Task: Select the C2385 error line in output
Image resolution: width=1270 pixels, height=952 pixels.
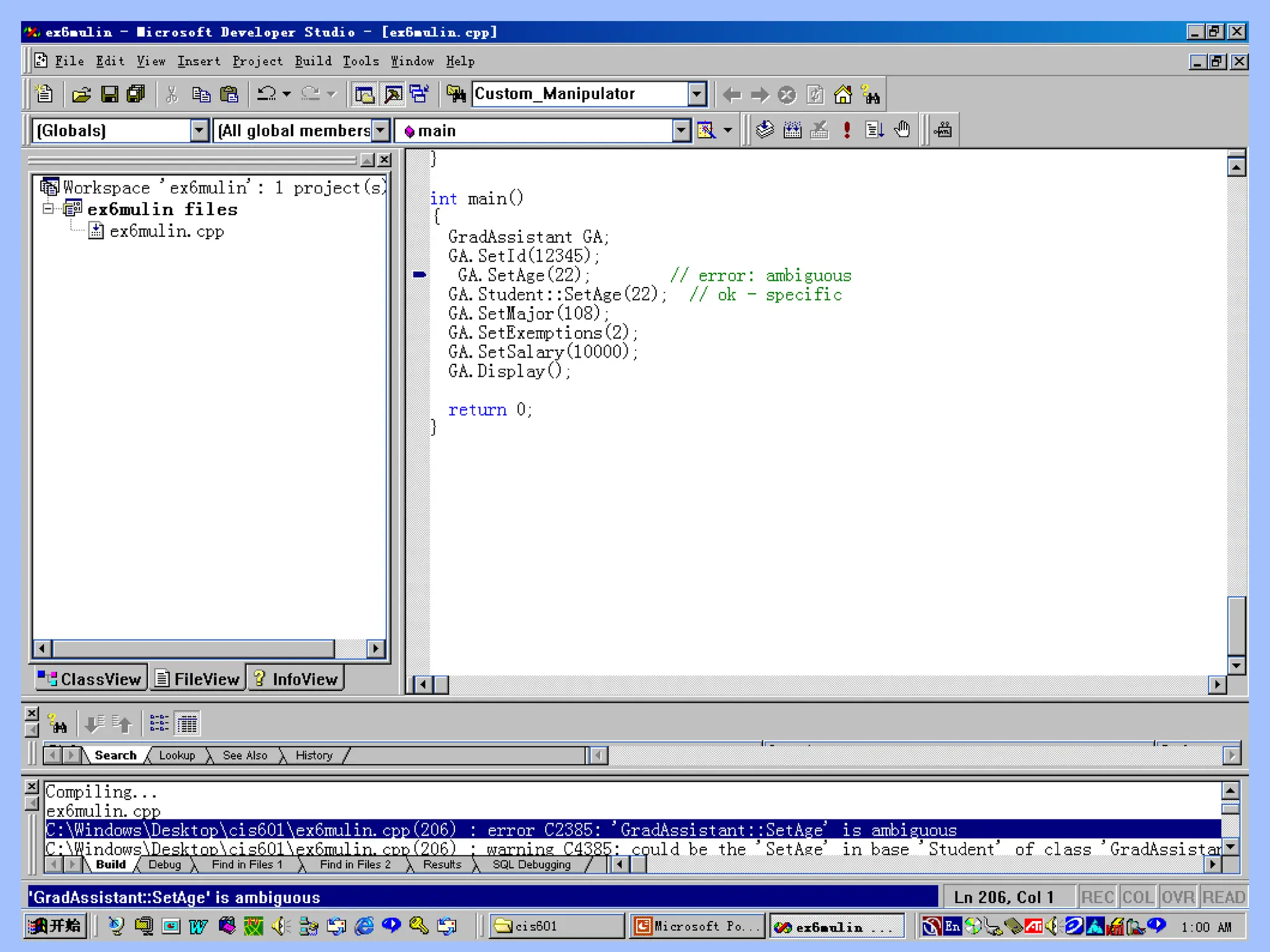Action: pyautogui.click(x=633, y=829)
